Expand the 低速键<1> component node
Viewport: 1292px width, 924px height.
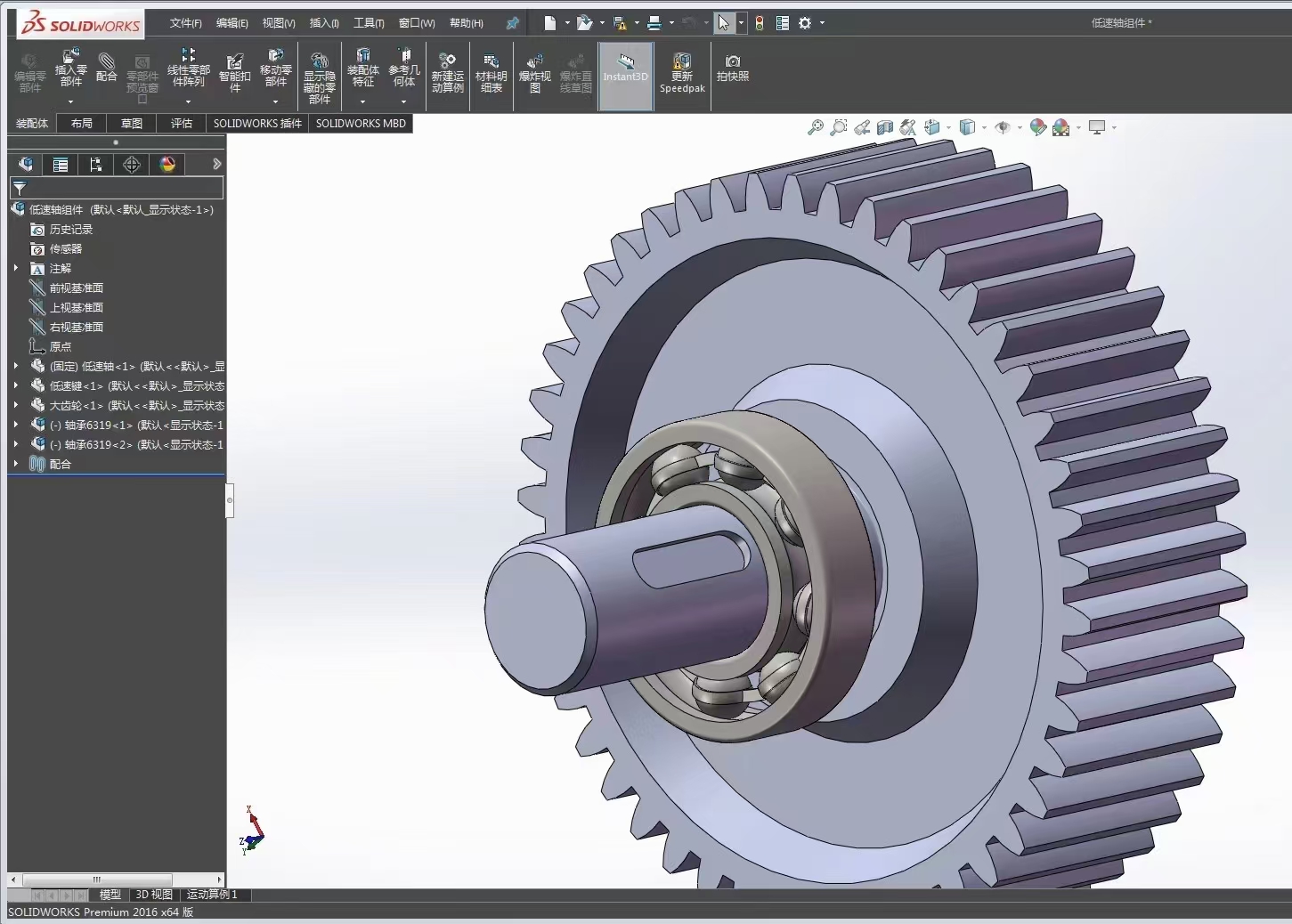click(16, 385)
